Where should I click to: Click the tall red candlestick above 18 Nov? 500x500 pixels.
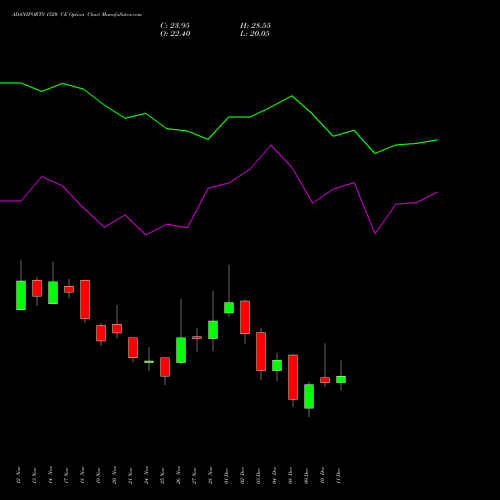click(x=85, y=299)
